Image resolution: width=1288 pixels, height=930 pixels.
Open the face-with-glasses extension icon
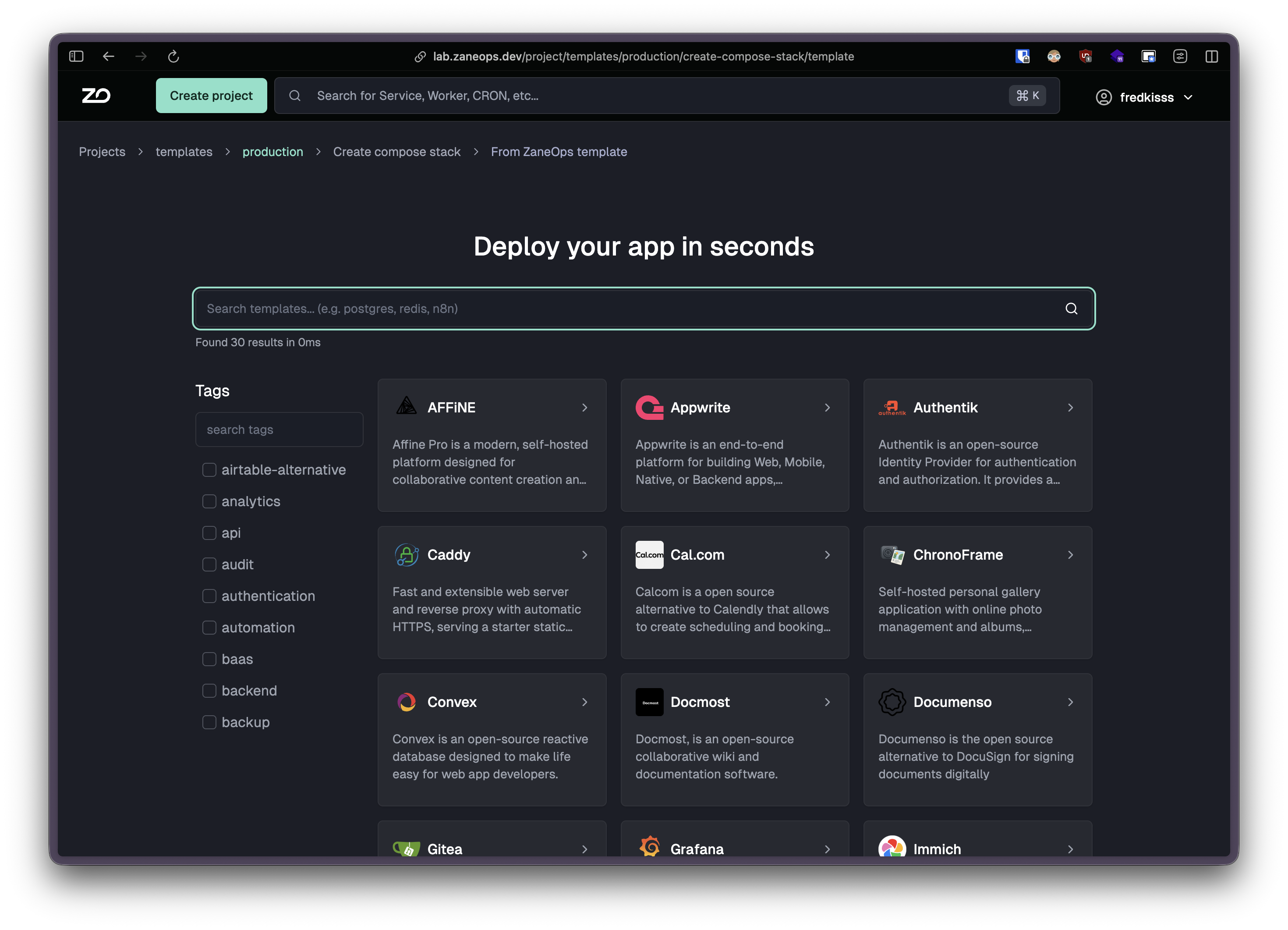(x=1054, y=56)
